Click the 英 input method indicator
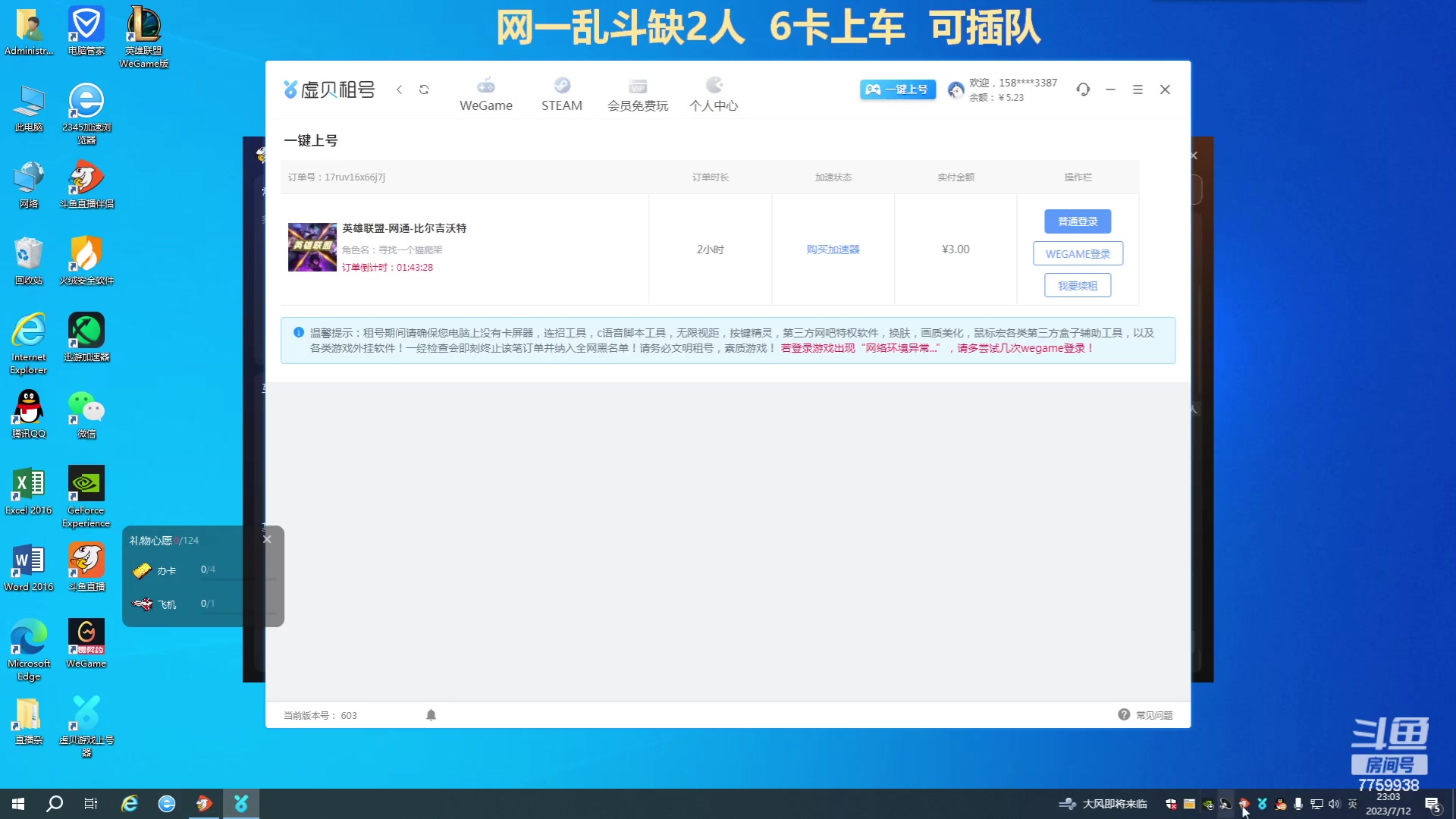This screenshot has height=819, width=1456. (1353, 804)
